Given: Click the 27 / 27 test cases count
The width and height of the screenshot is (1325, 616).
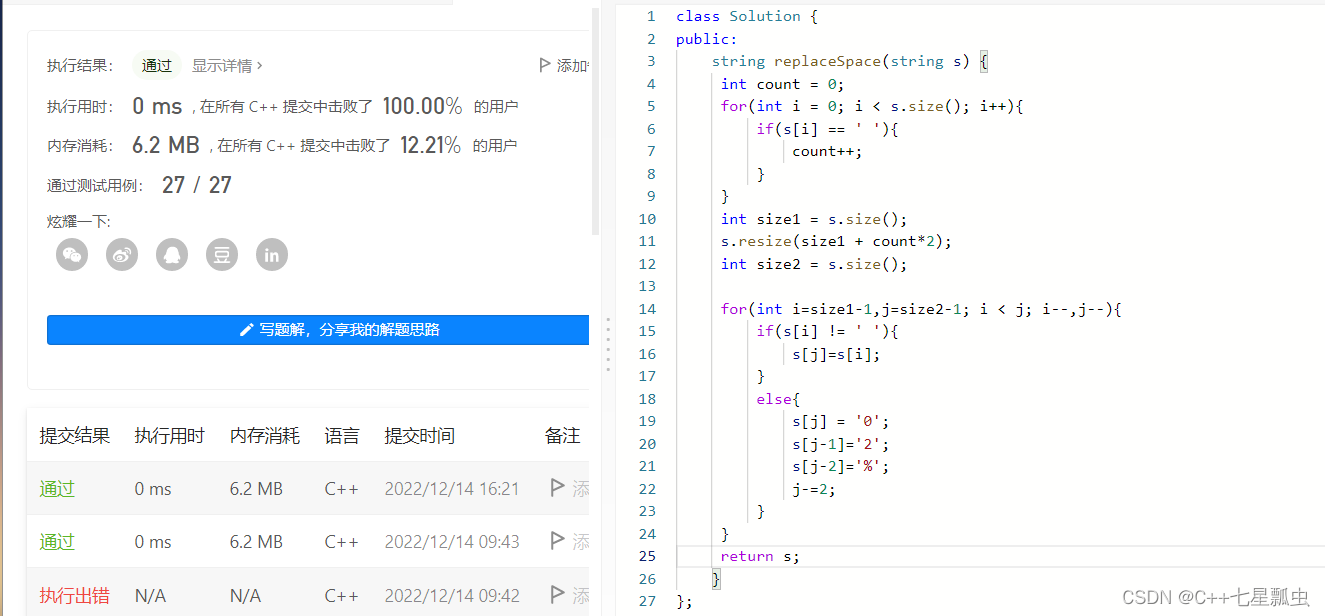Looking at the screenshot, I should (x=197, y=185).
